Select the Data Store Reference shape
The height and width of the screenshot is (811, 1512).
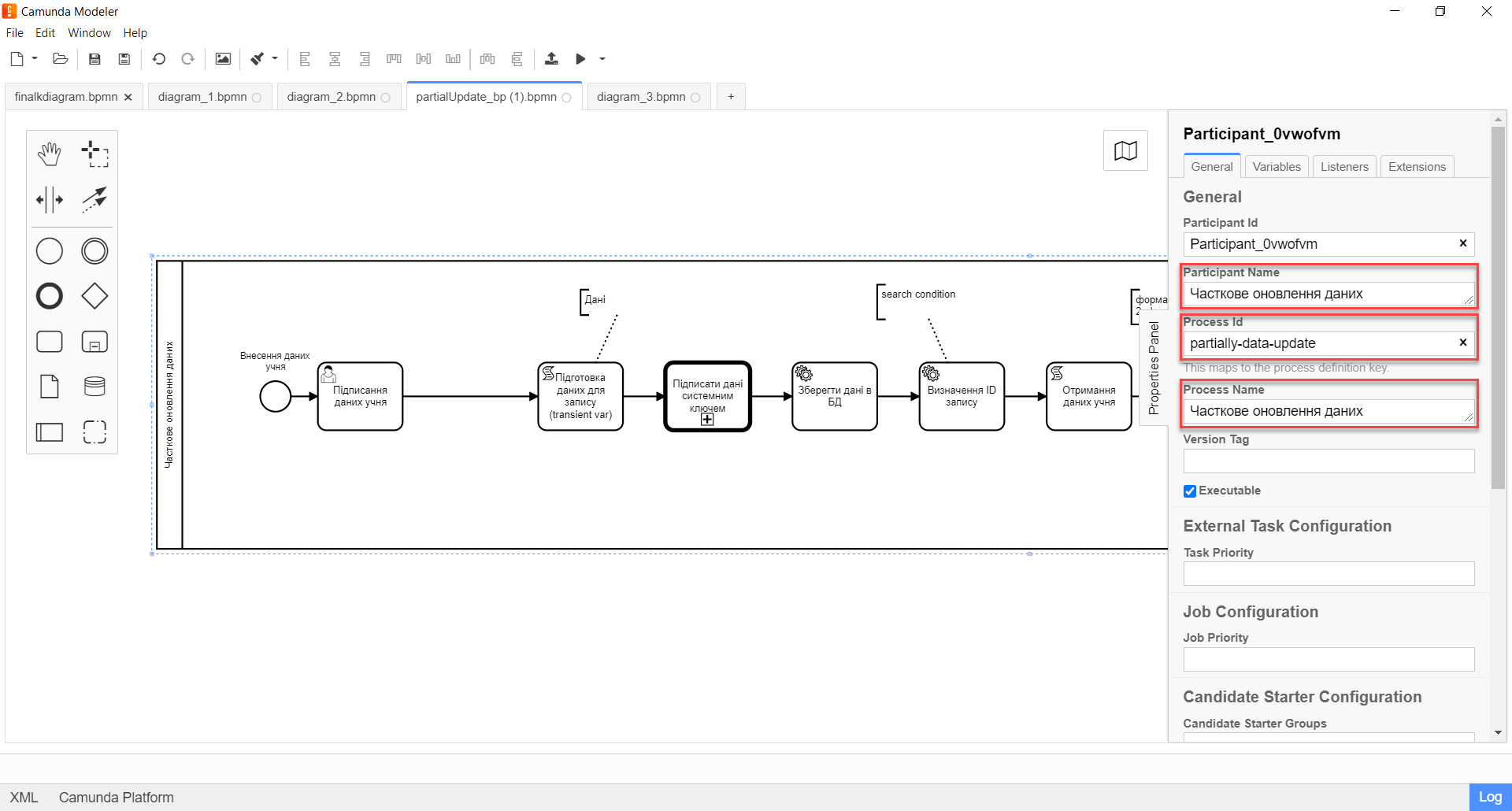coord(94,387)
